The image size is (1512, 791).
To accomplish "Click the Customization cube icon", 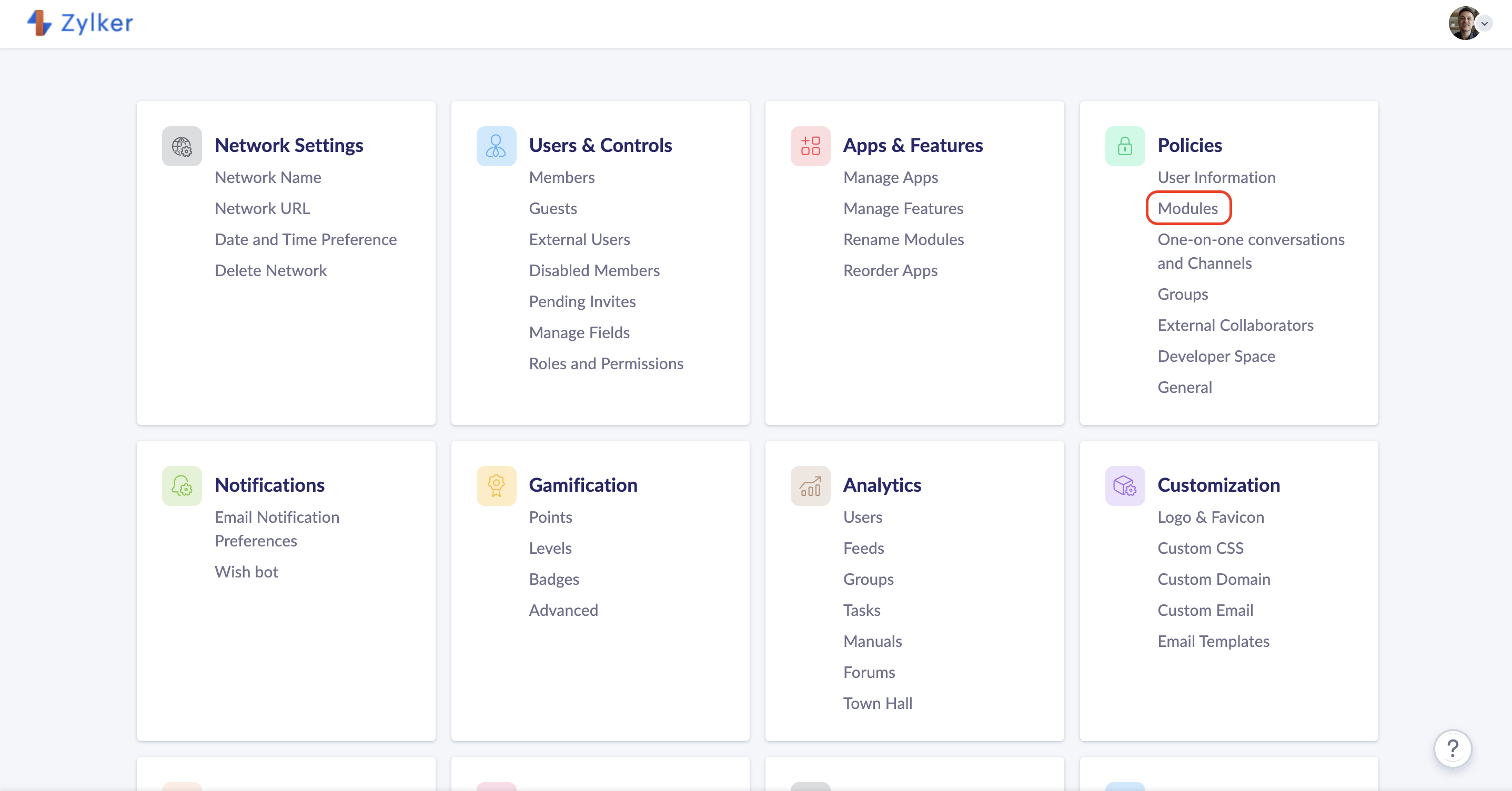I will click(1125, 486).
